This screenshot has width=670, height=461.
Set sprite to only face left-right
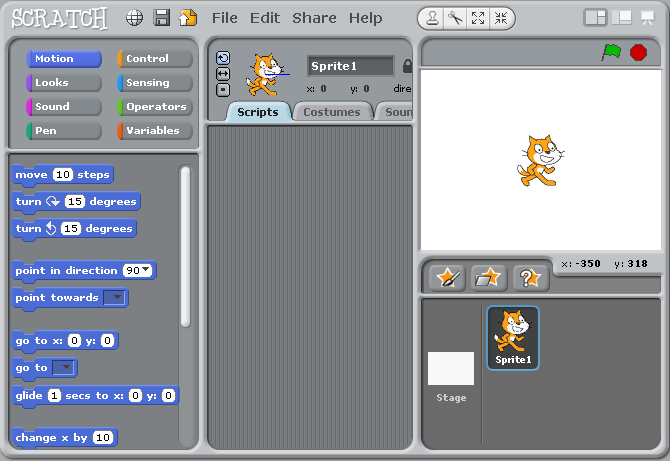click(x=223, y=74)
